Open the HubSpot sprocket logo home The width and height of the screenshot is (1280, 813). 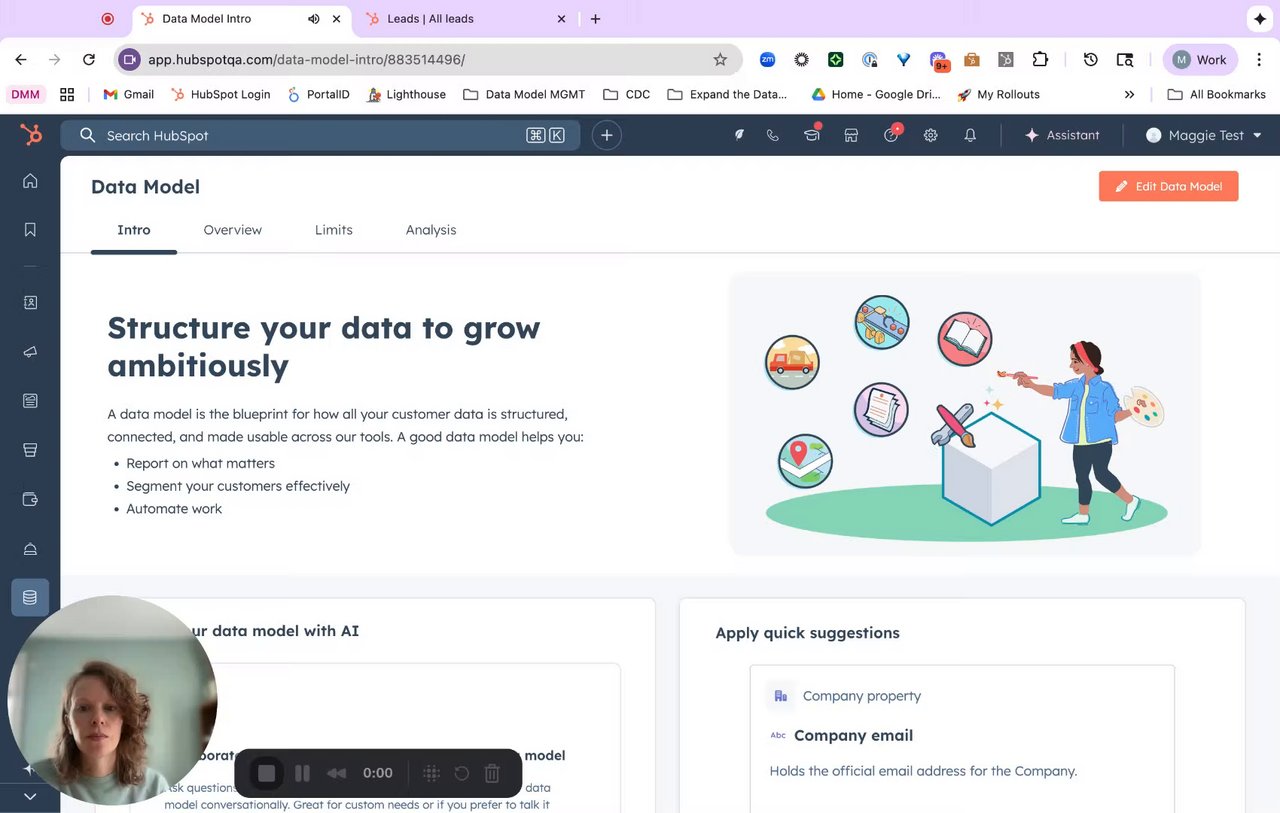pyautogui.click(x=31, y=135)
